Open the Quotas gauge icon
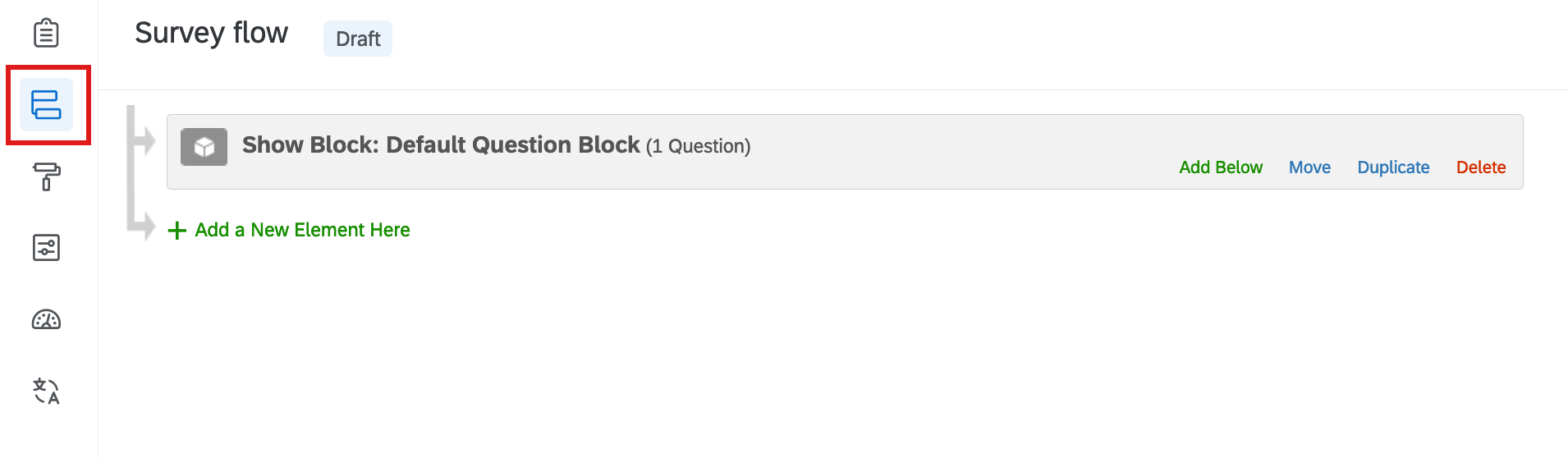This screenshot has width=1568, height=458. tap(46, 319)
